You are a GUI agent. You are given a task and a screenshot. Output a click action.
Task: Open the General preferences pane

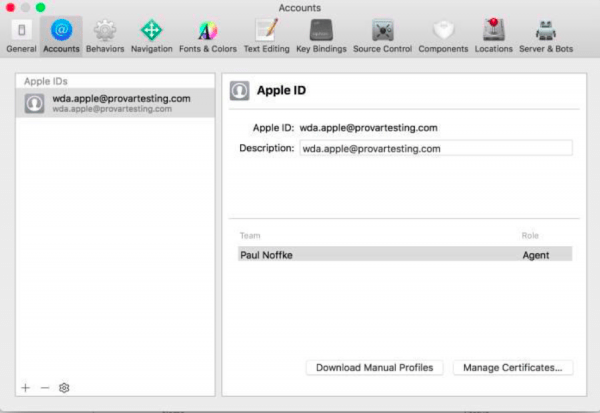[21, 35]
